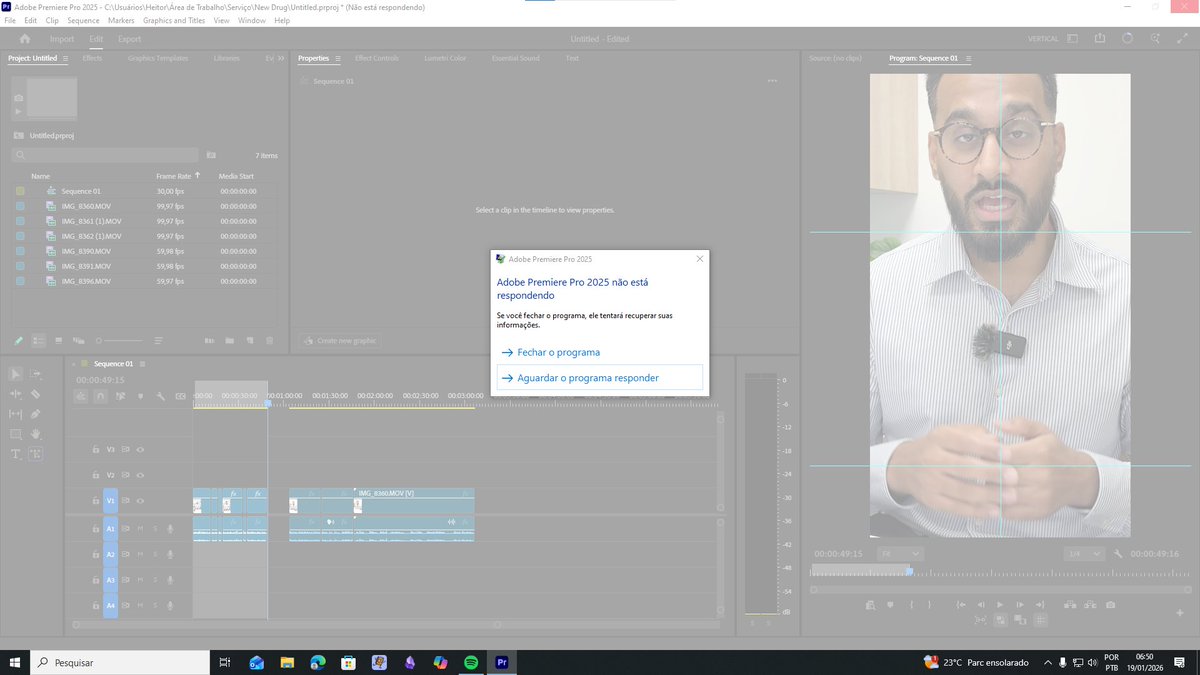The height and width of the screenshot is (675, 1200).
Task: Click Create new graphic button
Action: click(x=339, y=341)
